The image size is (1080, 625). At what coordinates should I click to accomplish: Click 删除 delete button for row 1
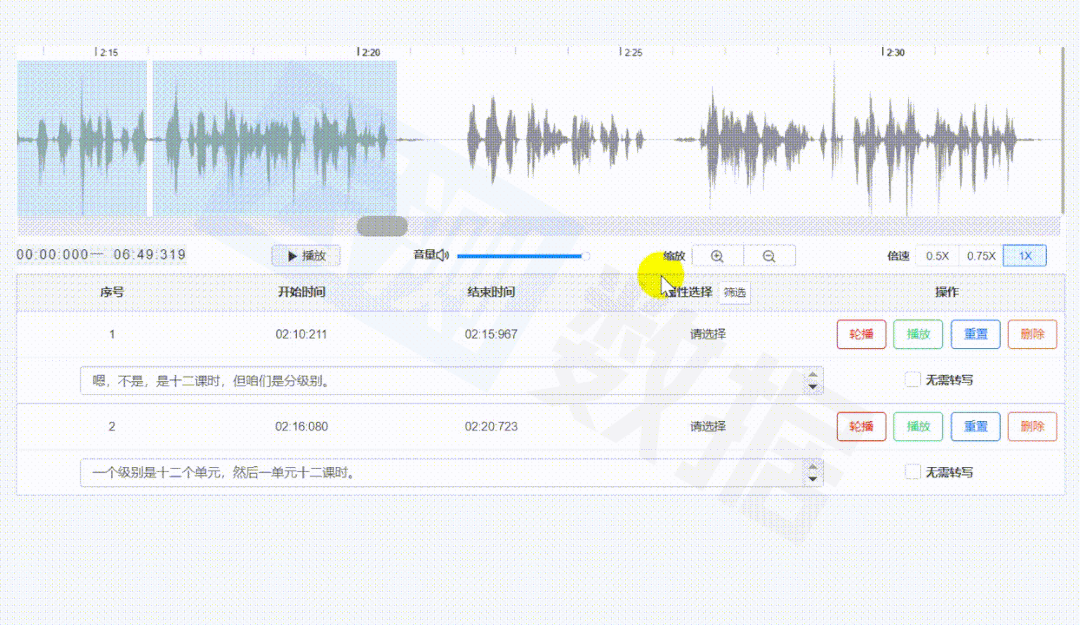tap(1032, 334)
